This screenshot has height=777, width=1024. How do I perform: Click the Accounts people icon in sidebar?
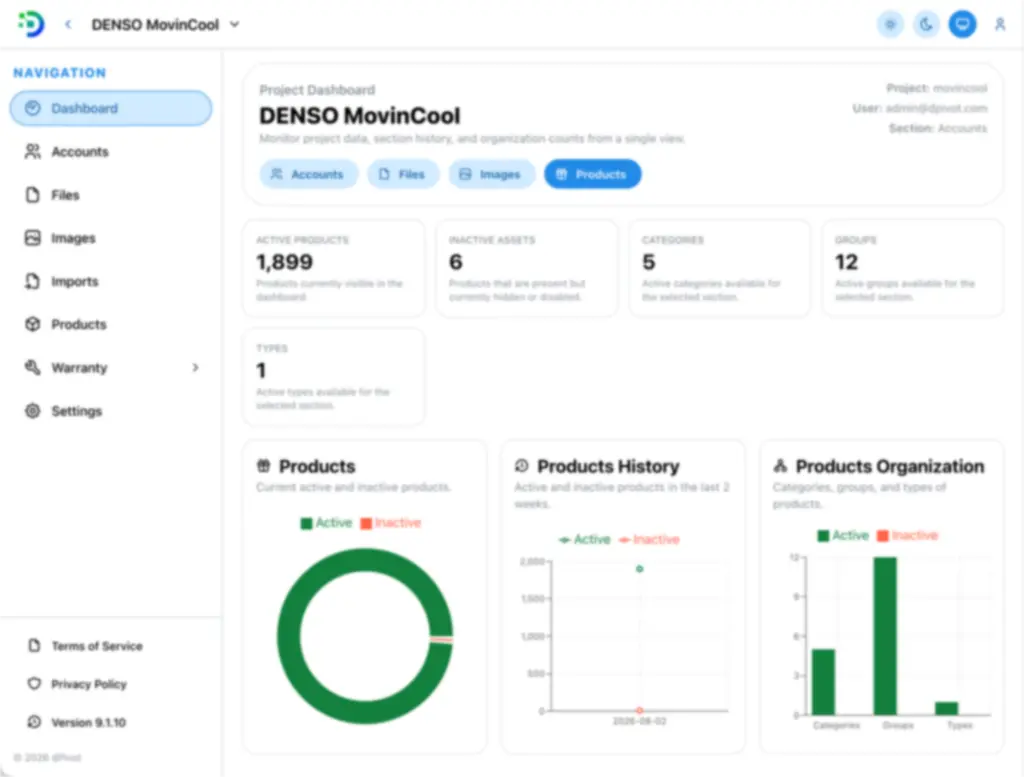[x=33, y=151]
